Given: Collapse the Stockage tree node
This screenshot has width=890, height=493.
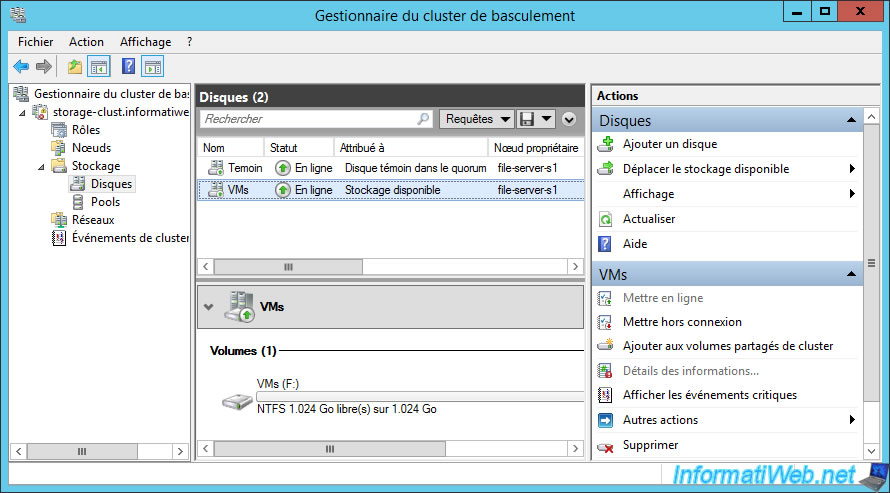Looking at the screenshot, I should click(41, 167).
